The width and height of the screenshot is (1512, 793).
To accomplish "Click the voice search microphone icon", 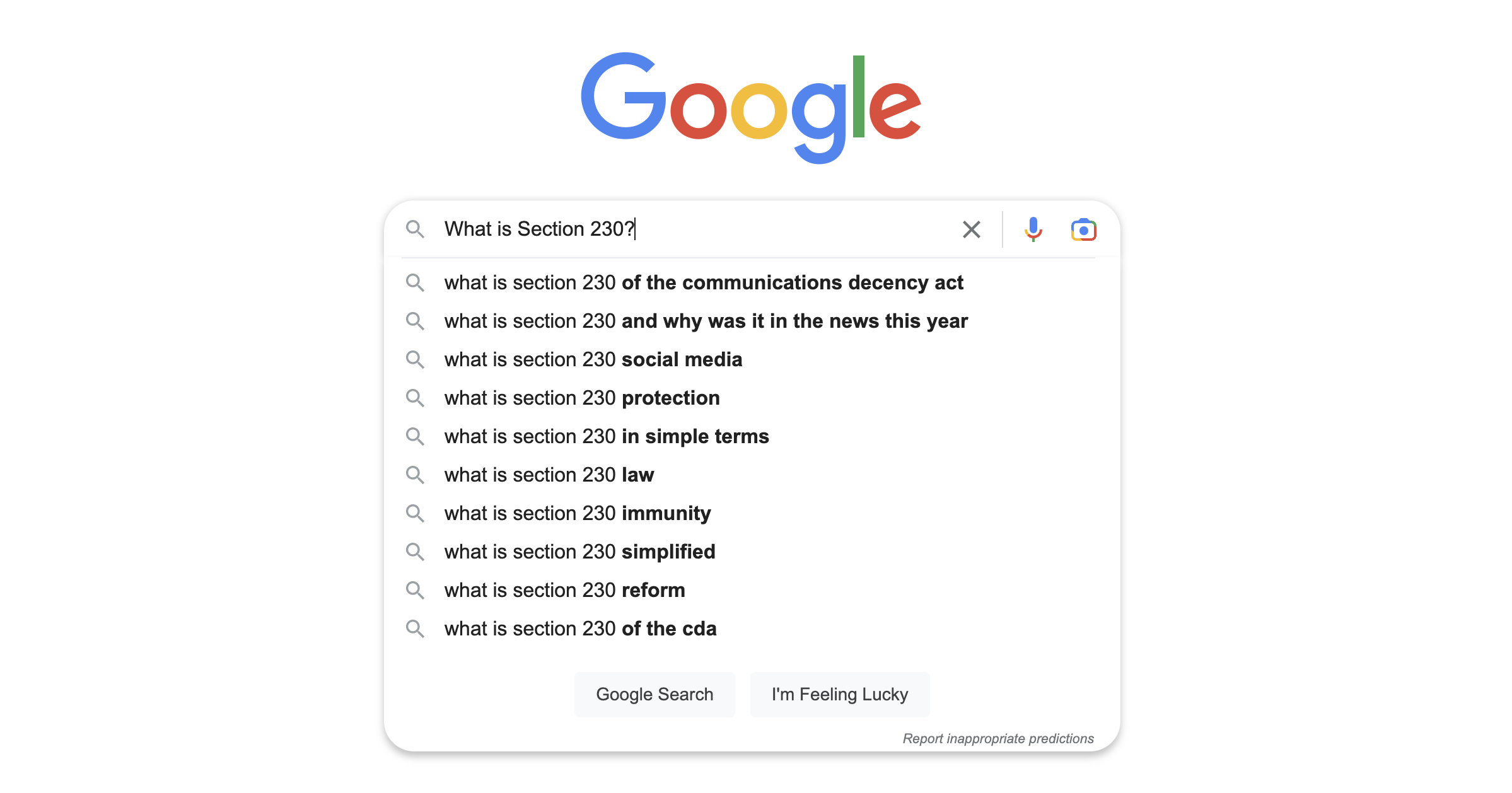I will (x=1033, y=229).
